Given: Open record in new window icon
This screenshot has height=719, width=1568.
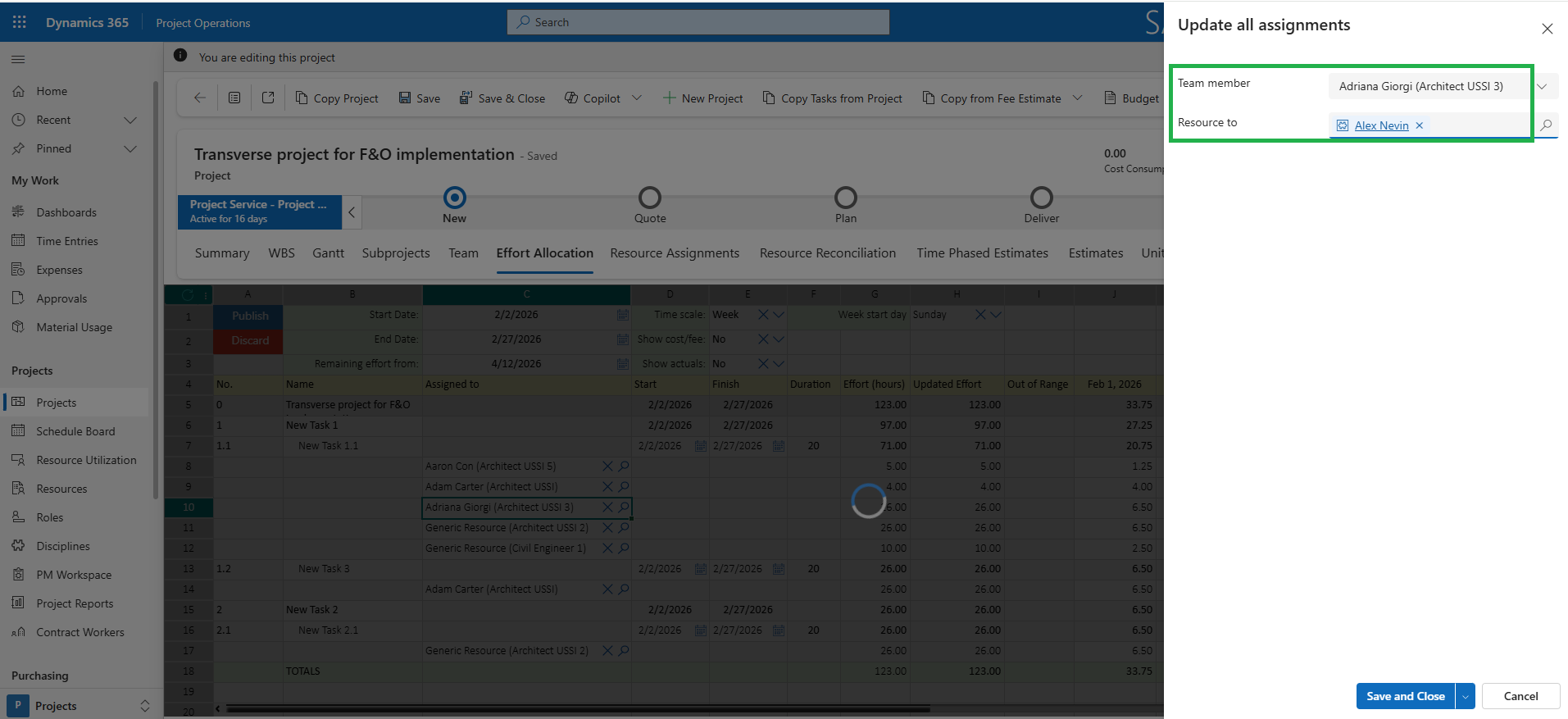Looking at the screenshot, I should point(268,98).
